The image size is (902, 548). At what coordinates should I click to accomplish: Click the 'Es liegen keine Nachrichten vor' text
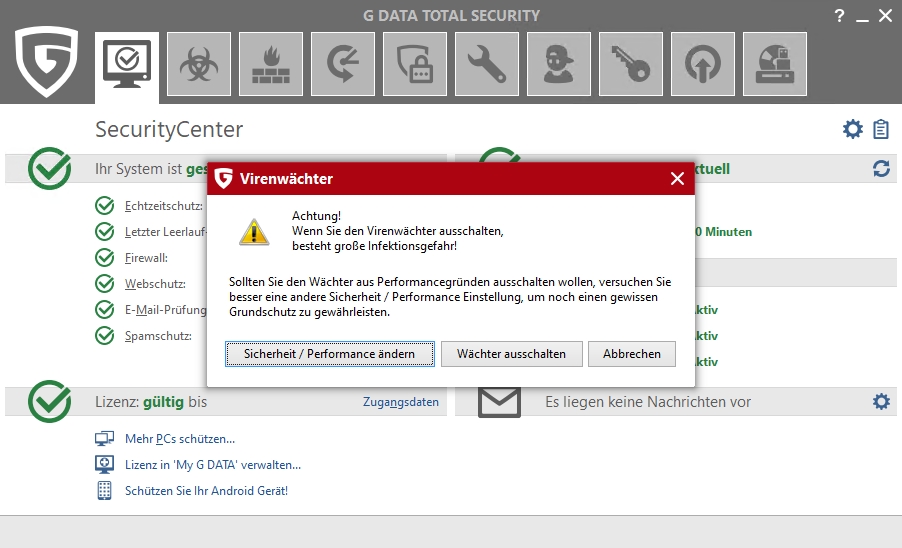tap(648, 402)
